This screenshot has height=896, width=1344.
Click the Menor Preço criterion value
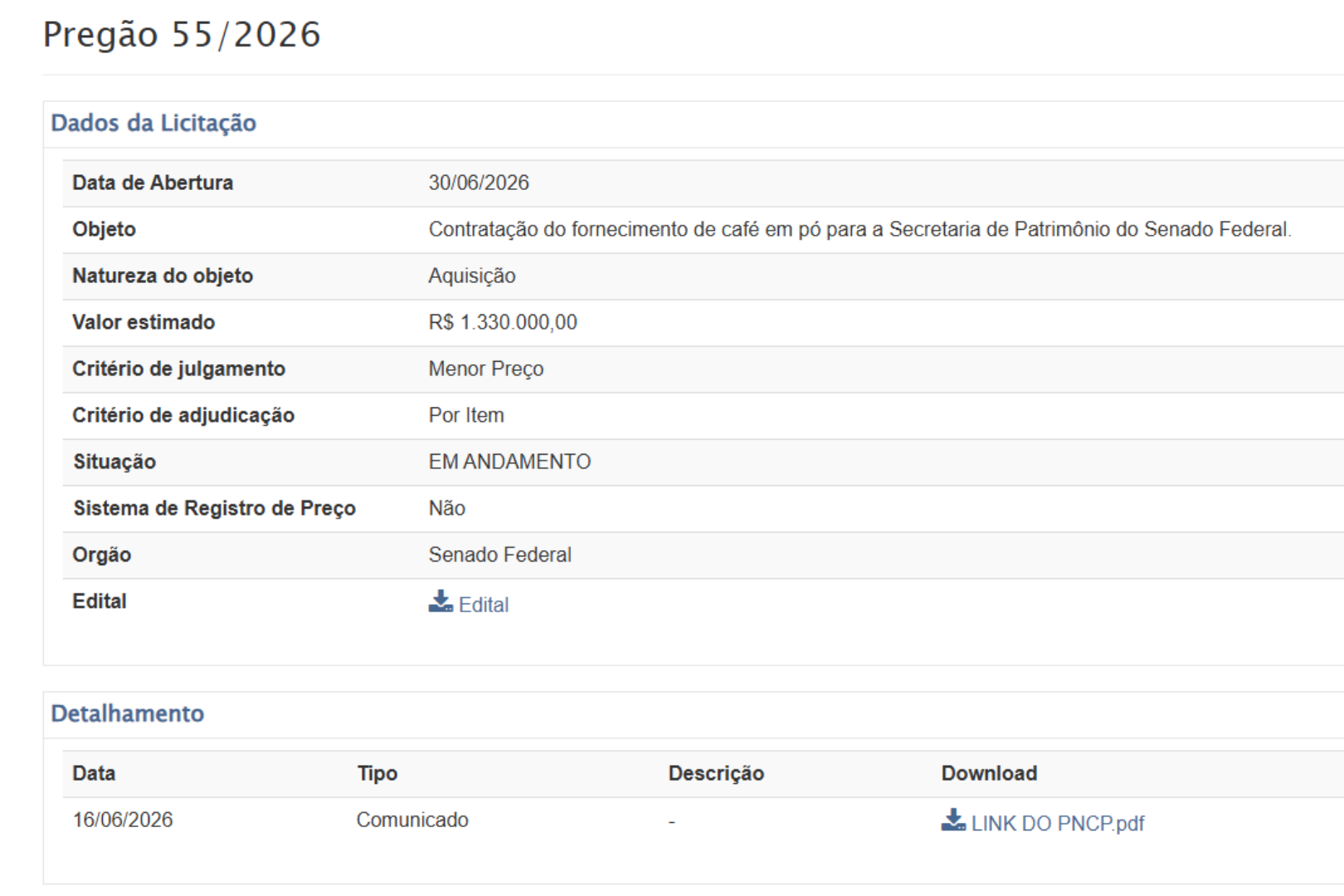click(486, 368)
